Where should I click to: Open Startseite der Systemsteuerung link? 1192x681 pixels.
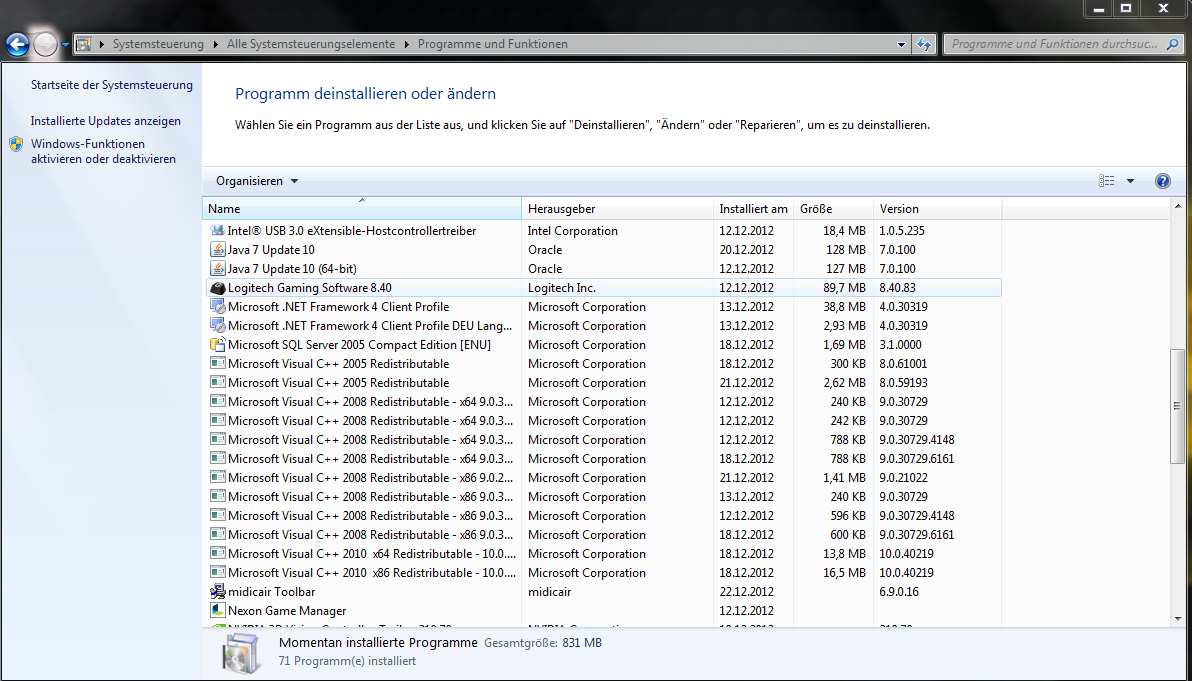[x=112, y=85]
